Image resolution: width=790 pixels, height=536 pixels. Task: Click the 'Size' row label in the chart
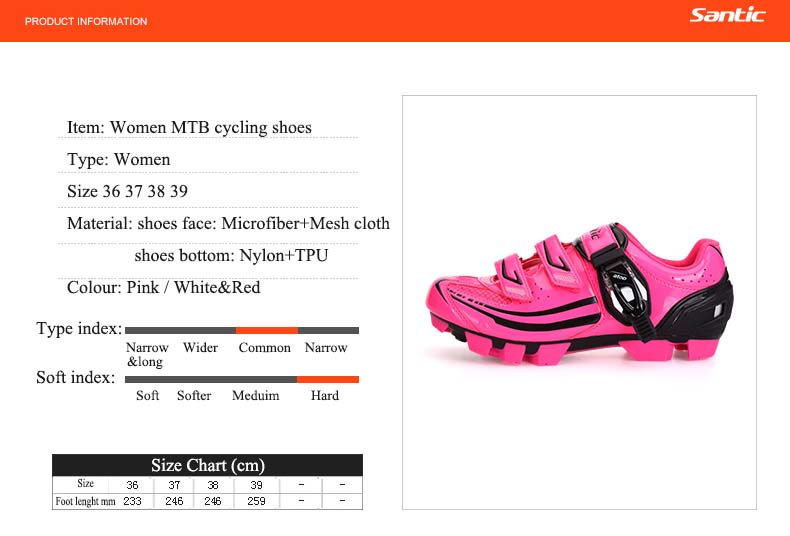click(86, 484)
